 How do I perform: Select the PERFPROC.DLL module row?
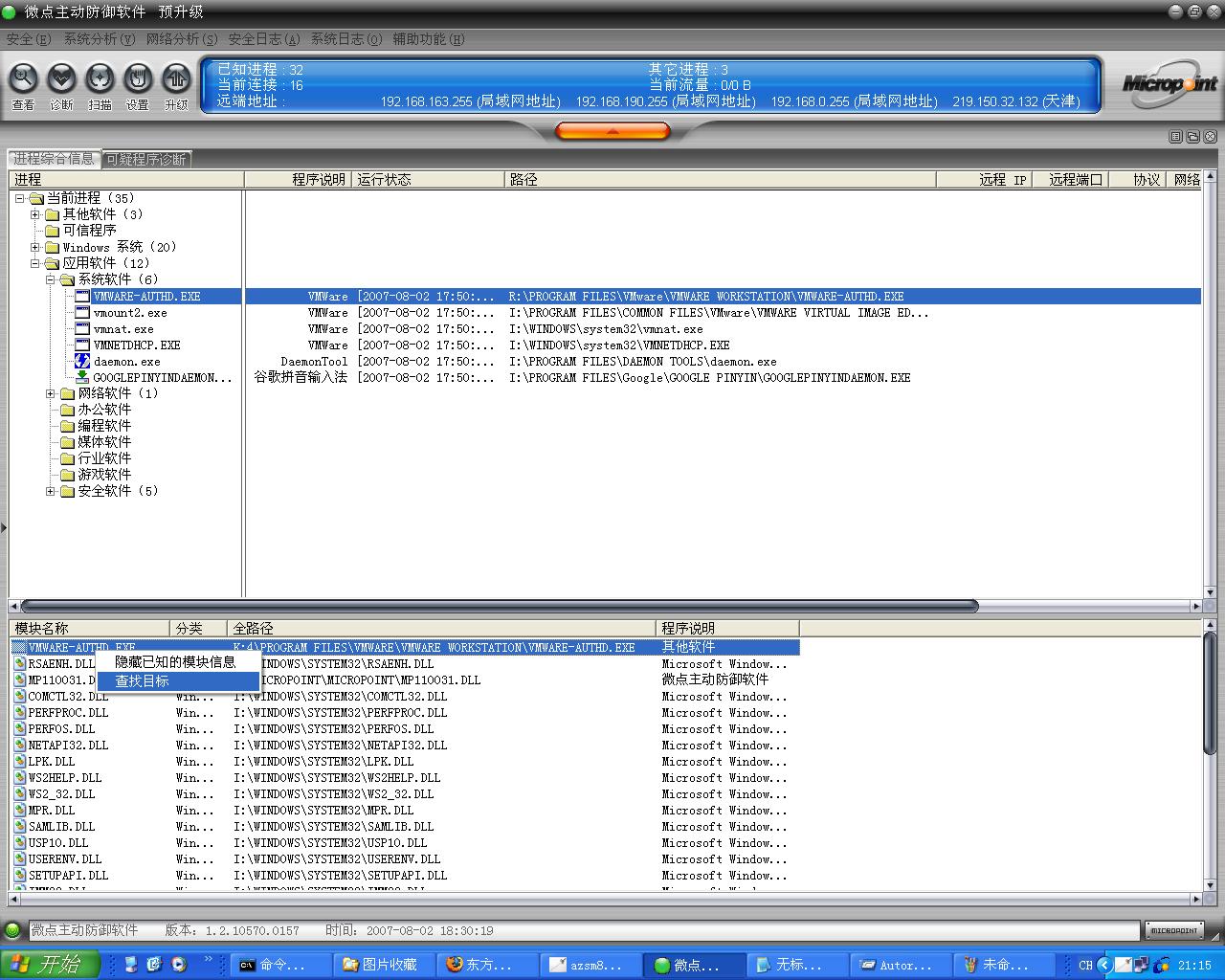405,713
